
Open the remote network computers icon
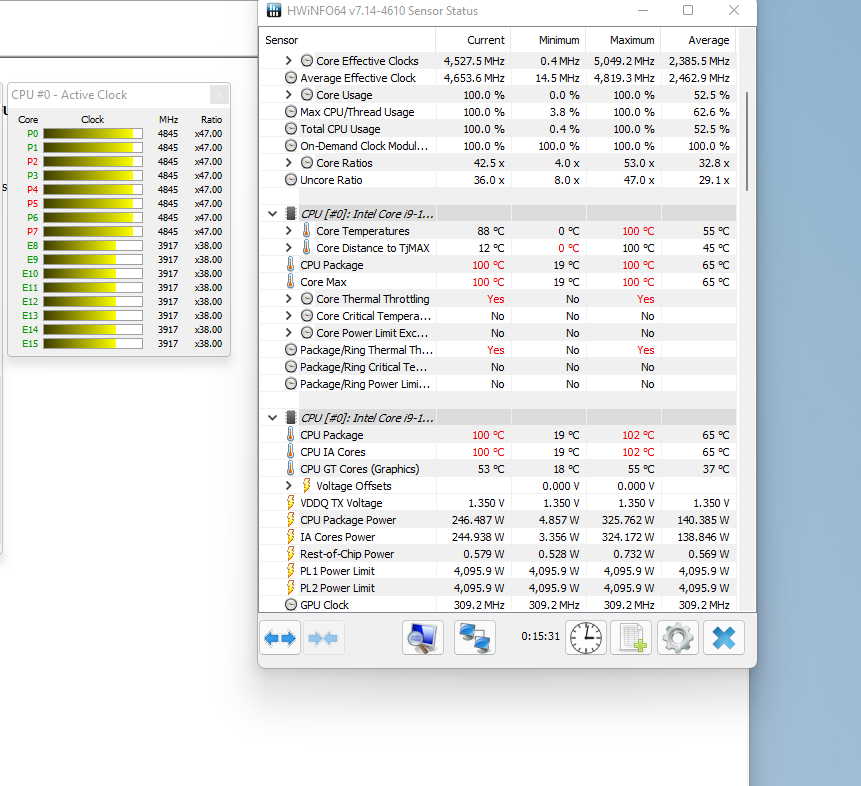pos(474,638)
